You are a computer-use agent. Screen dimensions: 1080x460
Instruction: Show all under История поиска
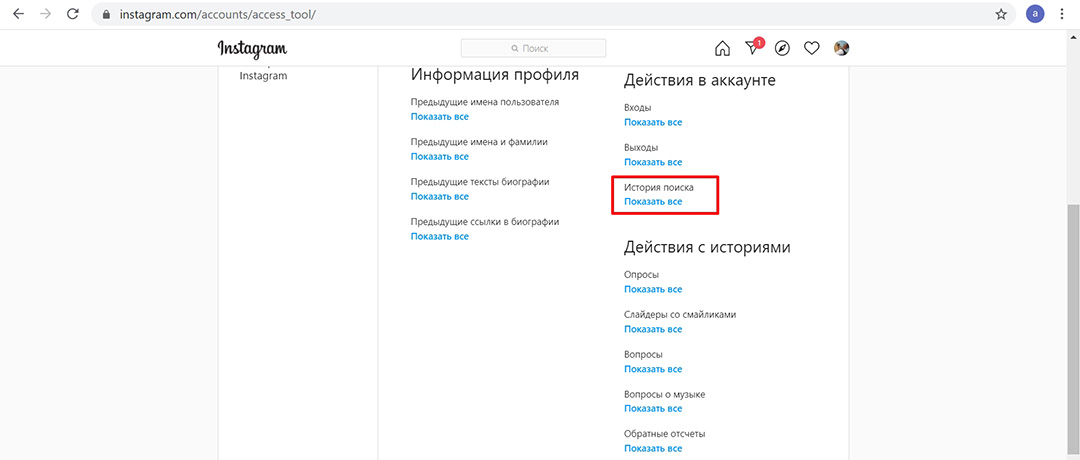653,202
